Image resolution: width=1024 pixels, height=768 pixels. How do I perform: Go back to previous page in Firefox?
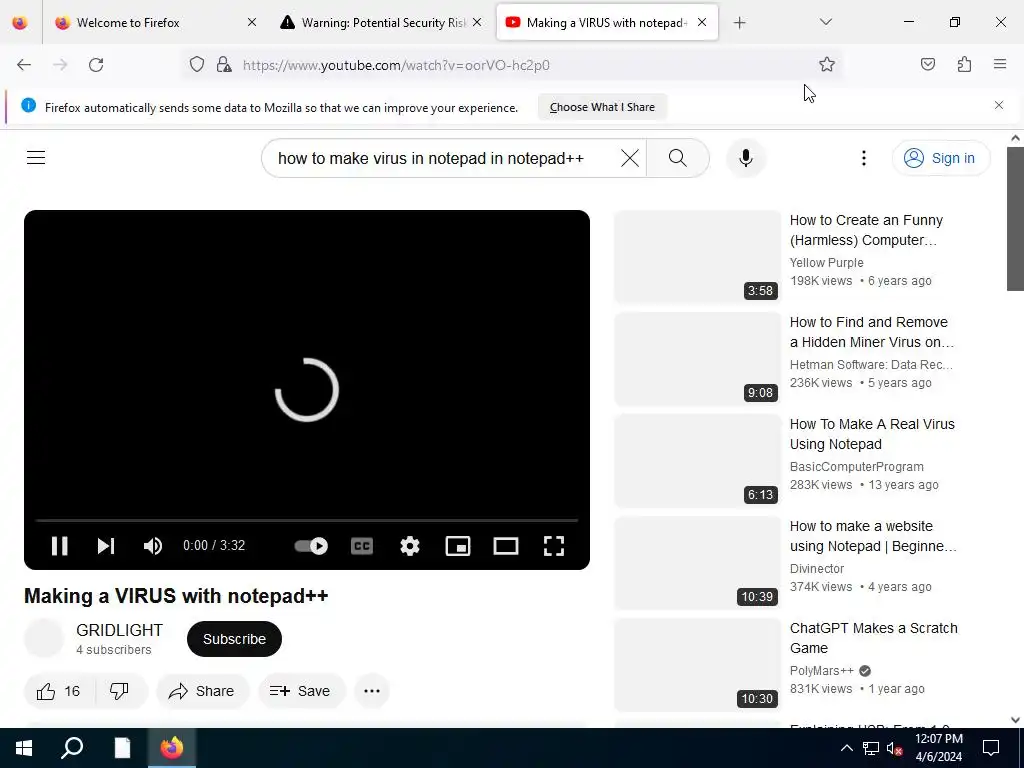24,65
